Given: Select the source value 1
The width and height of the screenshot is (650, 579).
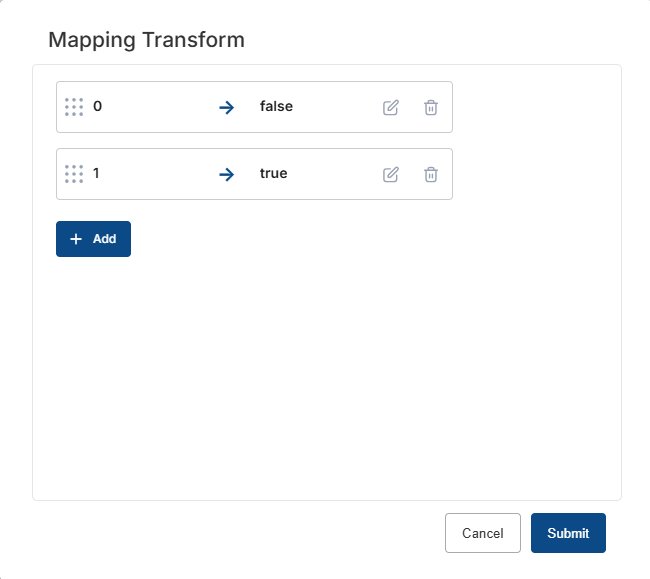Looking at the screenshot, I should tap(96, 173).
